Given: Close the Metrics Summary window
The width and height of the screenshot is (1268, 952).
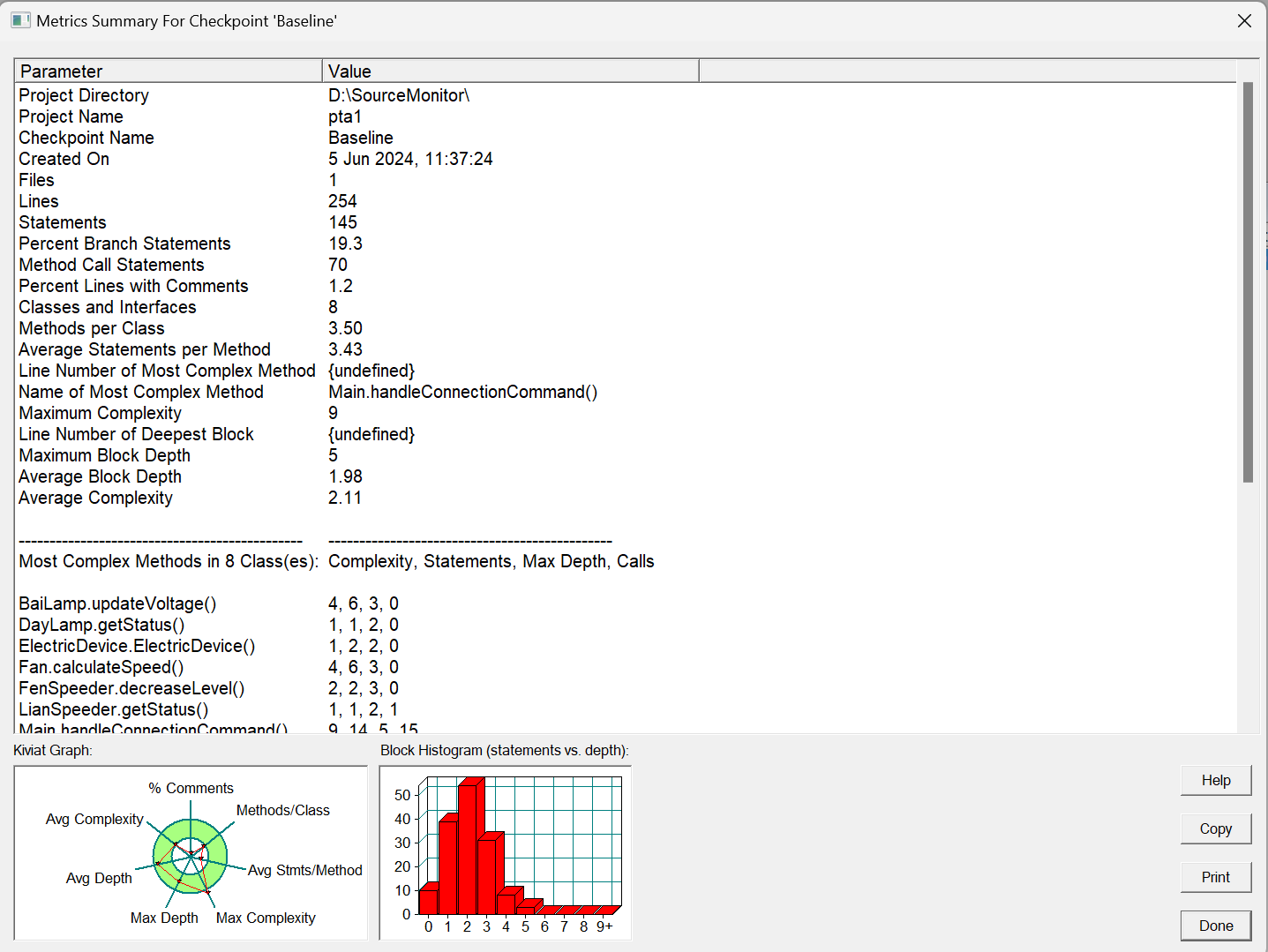Looking at the screenshot, I should [x=1244, y=20].
